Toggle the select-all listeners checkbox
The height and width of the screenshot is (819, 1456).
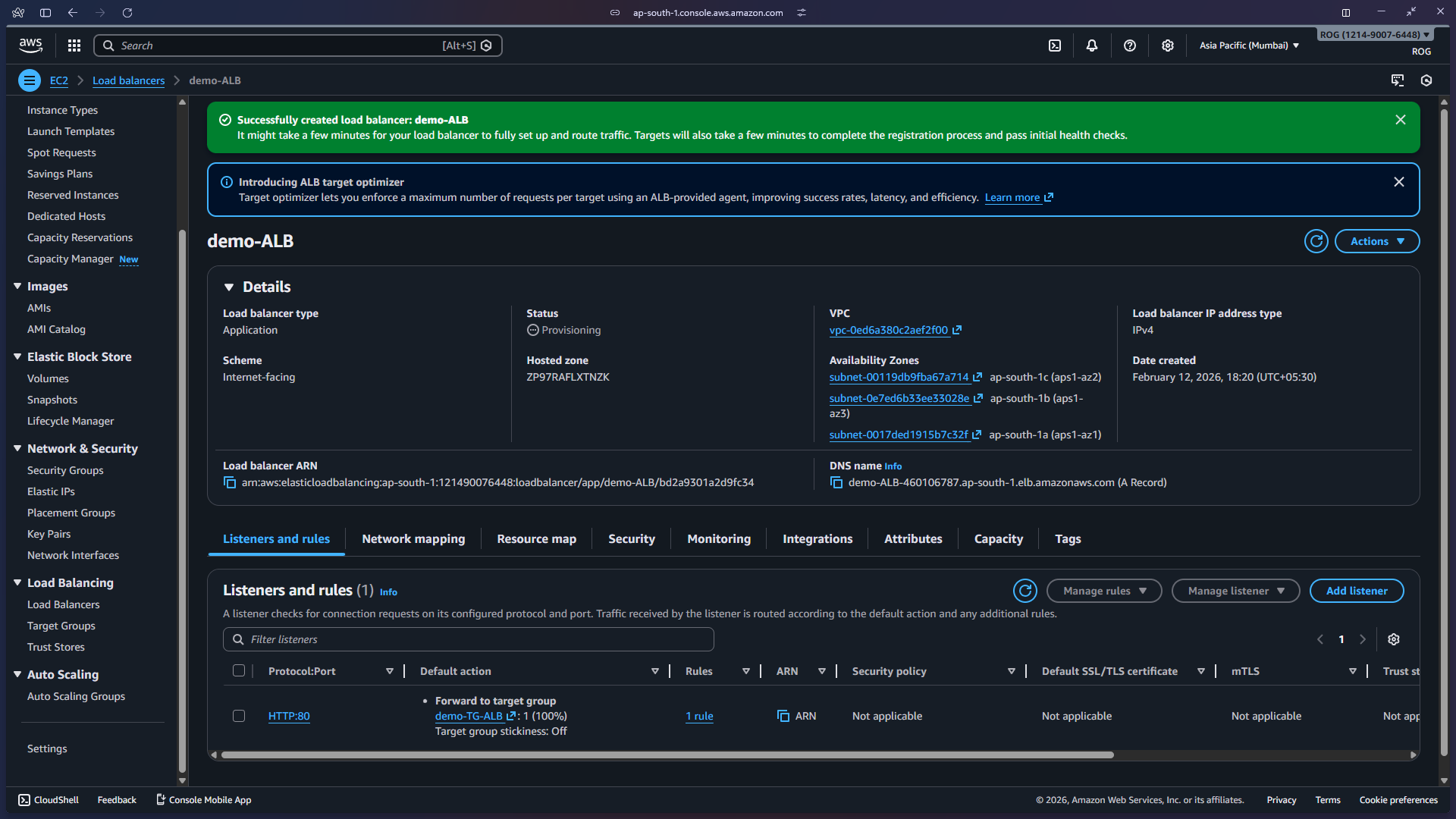[239, 670]
